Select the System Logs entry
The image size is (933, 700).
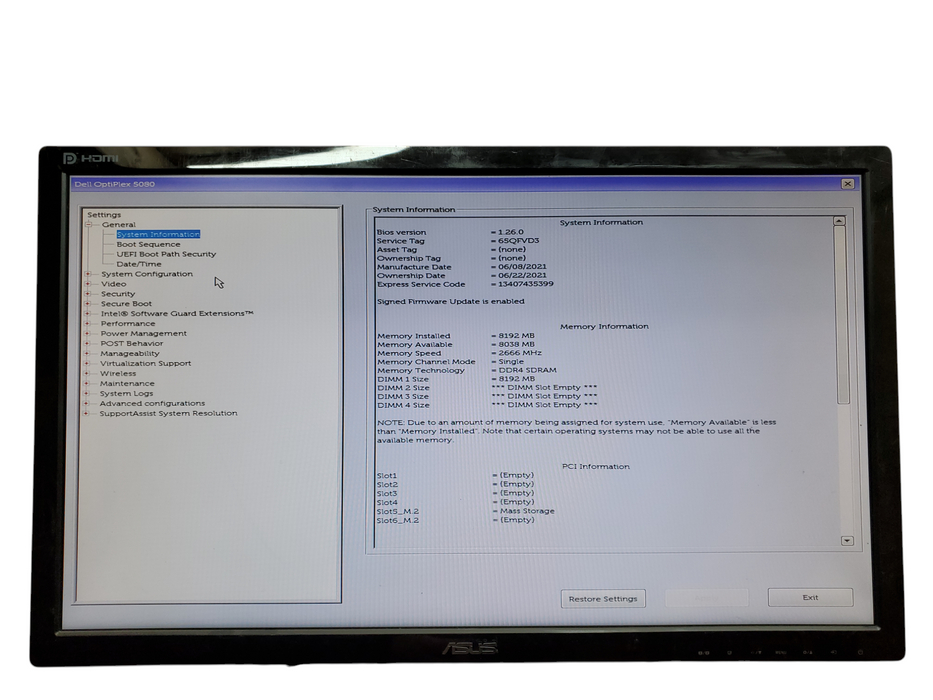click(x=126, y=393)
